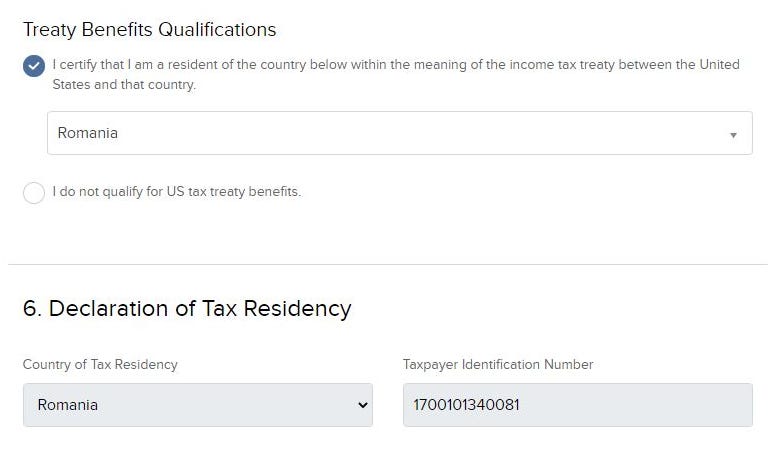Click the 'Country of Tax Residency' label

tap(100, 364)
